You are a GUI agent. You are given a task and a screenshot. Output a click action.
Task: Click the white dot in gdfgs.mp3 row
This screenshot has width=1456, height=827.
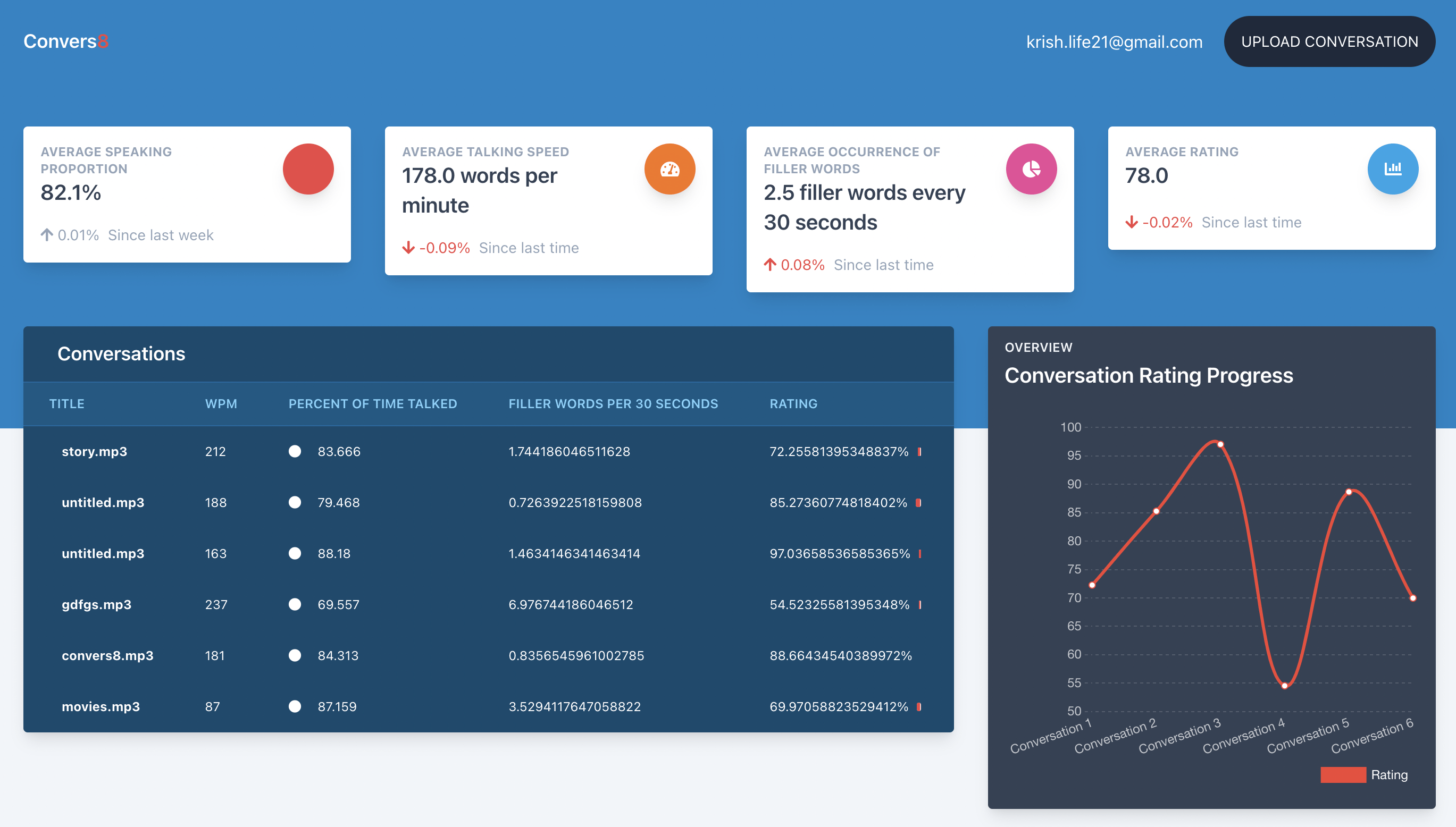pyautogui.click(x=295, y=604)
